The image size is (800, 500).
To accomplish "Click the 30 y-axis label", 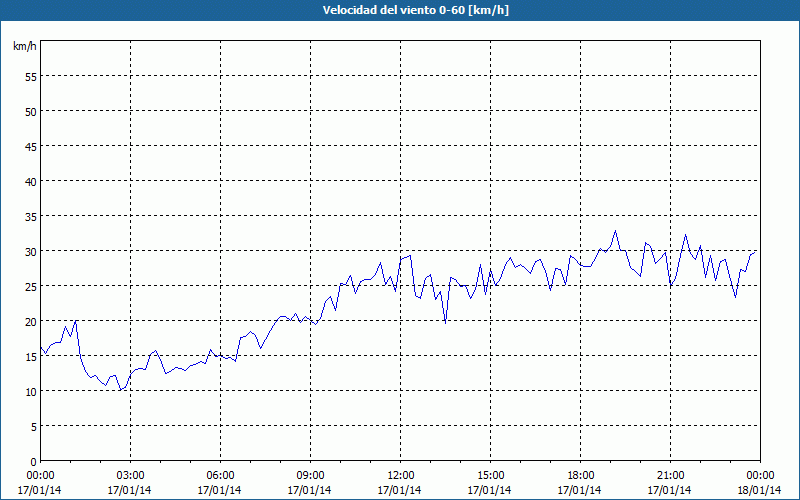I will coord(31,251).
